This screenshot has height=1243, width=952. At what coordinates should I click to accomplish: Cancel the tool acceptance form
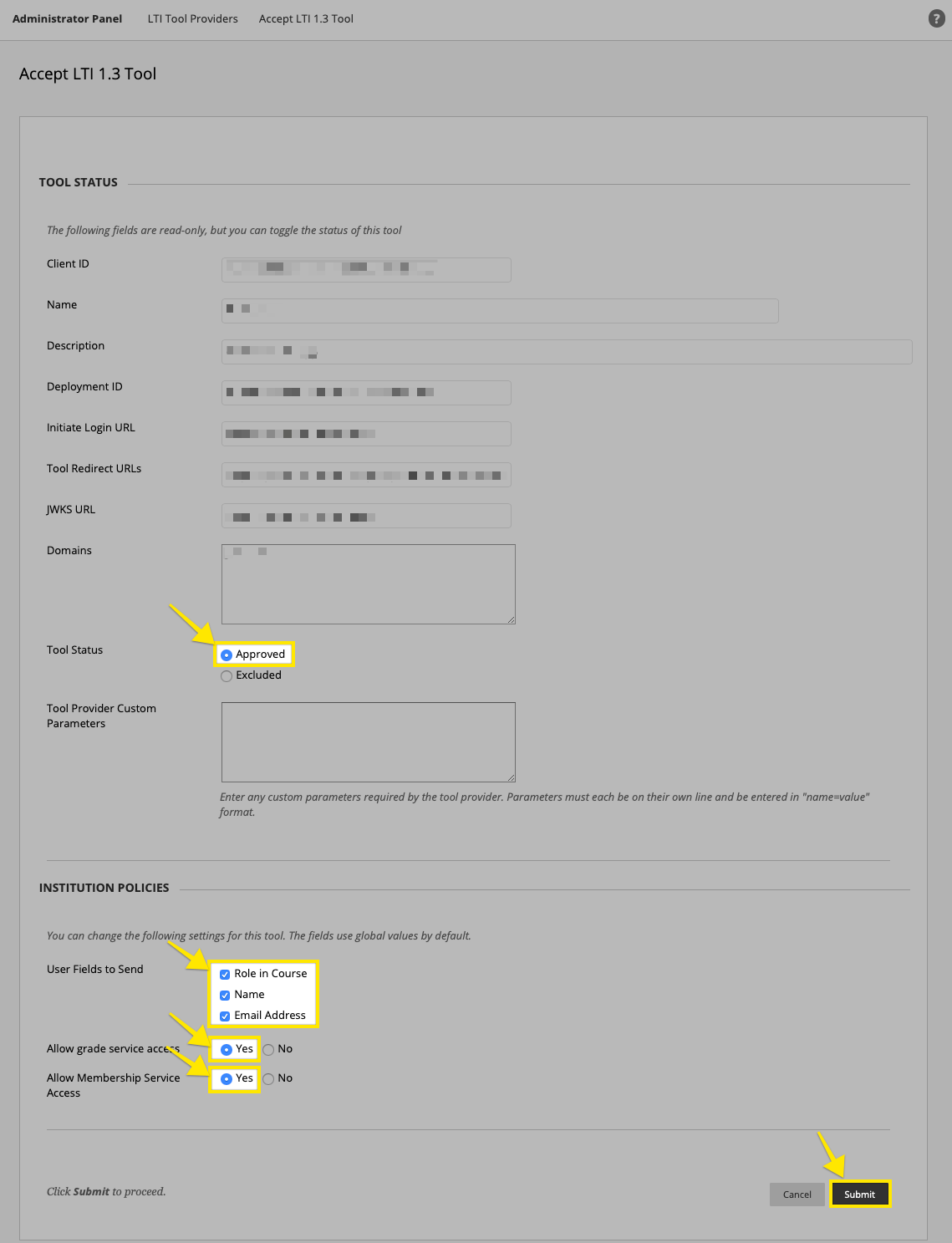(x=796, y=1195)
